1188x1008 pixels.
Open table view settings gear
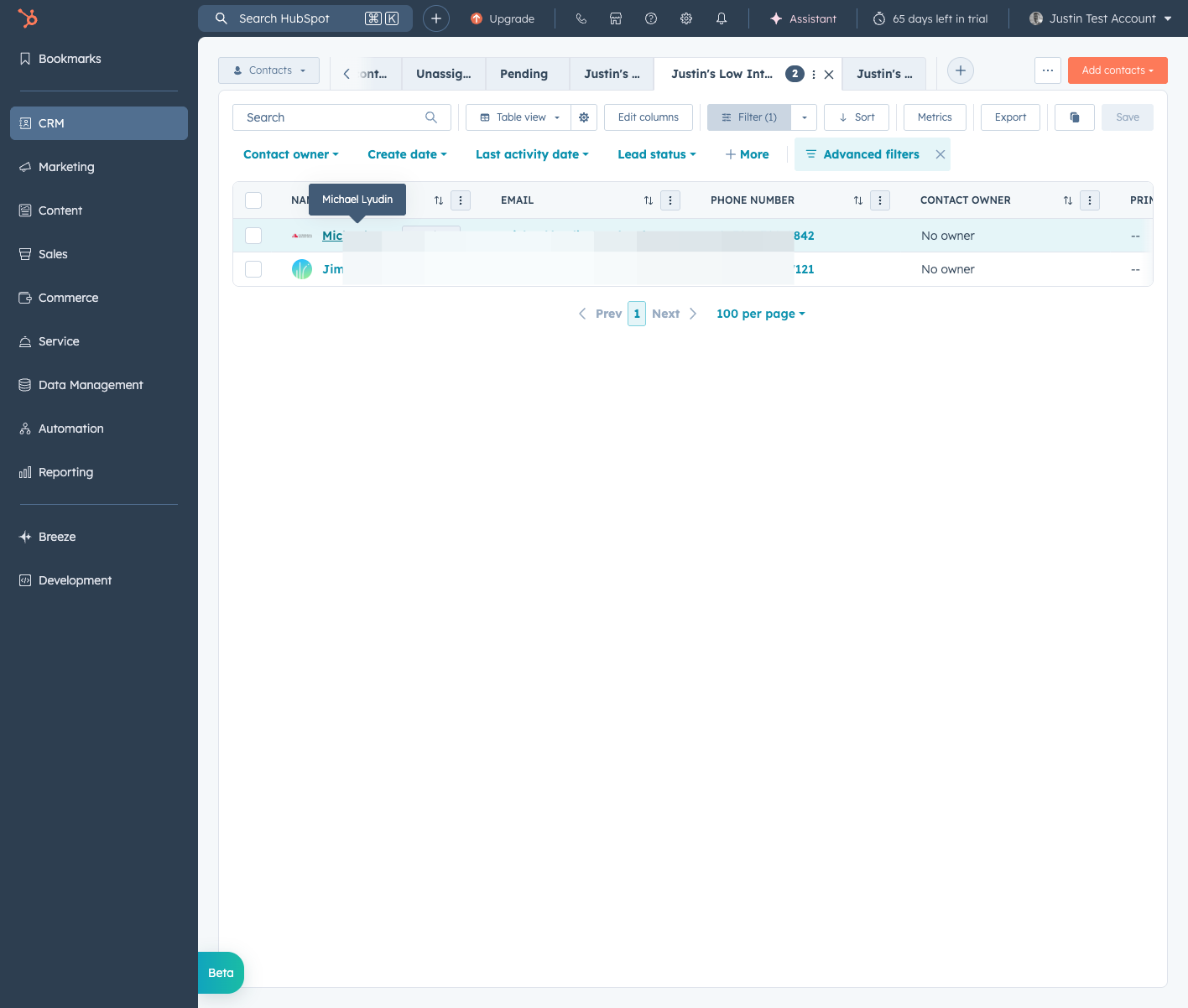584,117
